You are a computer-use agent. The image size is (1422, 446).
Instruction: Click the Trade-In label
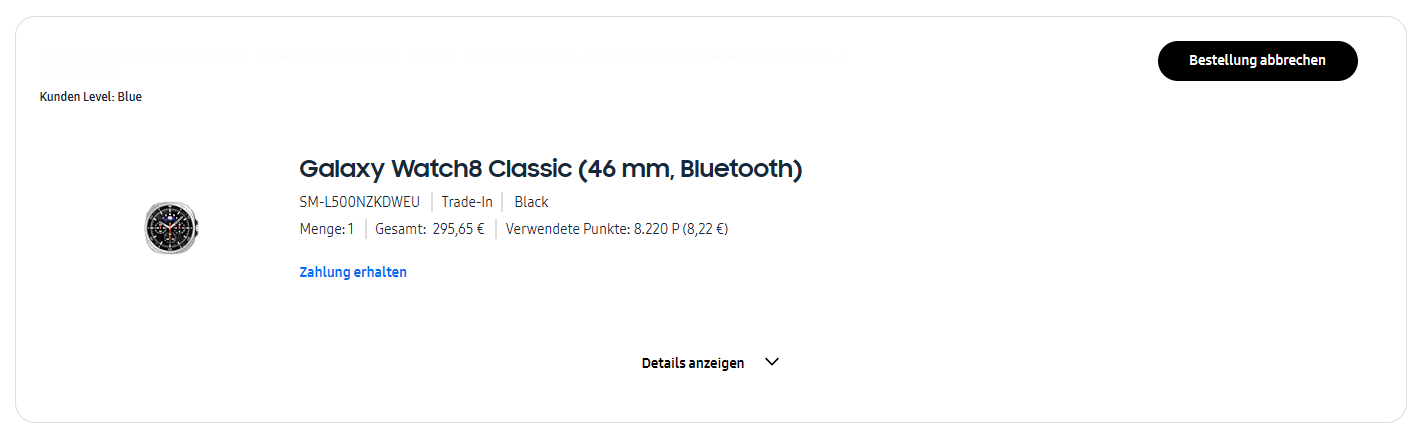pyautogui.click(x=467, y=202)
